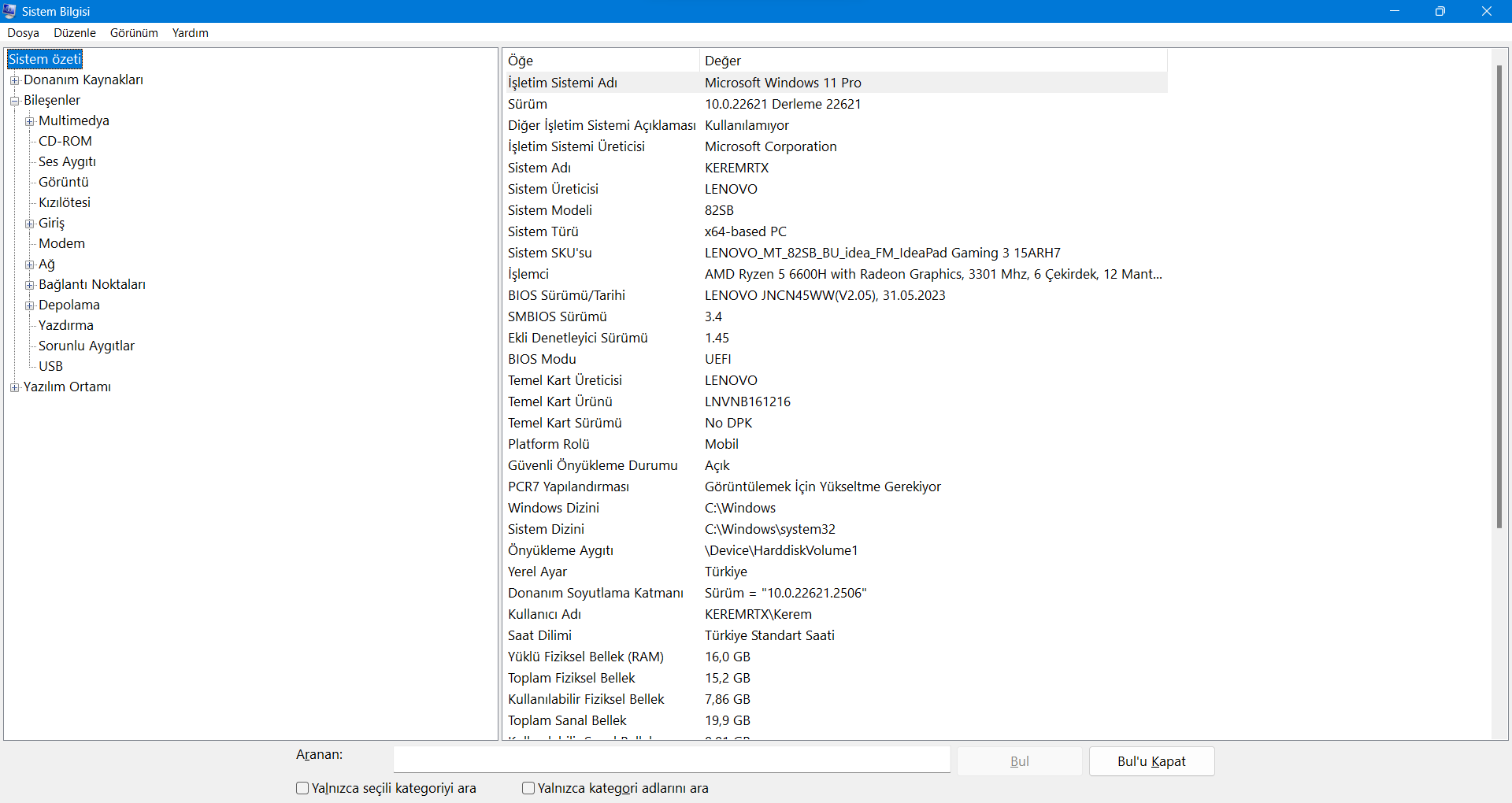Click the value '7,86 GB'

[728, 699]
